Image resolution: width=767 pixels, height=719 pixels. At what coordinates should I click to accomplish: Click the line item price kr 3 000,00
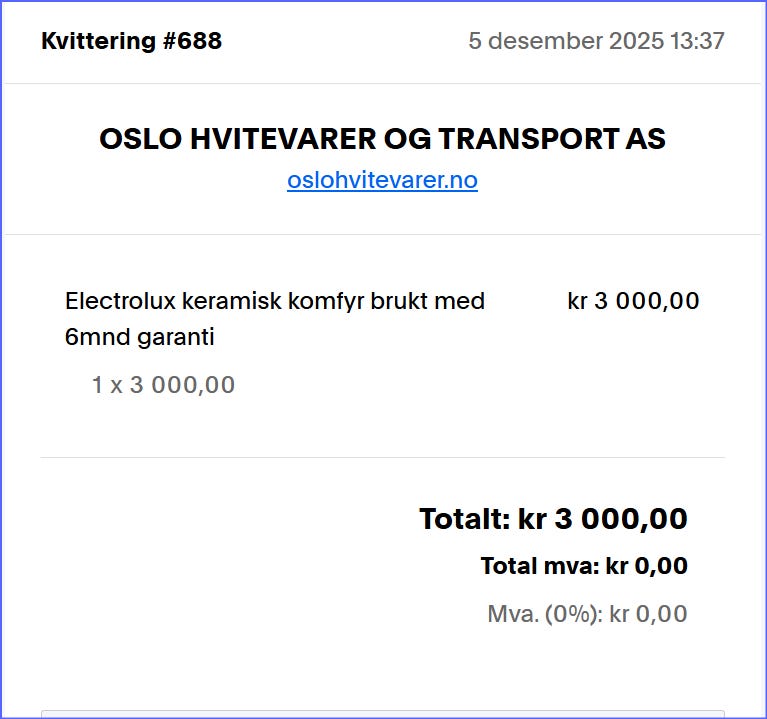click(633, 301)
